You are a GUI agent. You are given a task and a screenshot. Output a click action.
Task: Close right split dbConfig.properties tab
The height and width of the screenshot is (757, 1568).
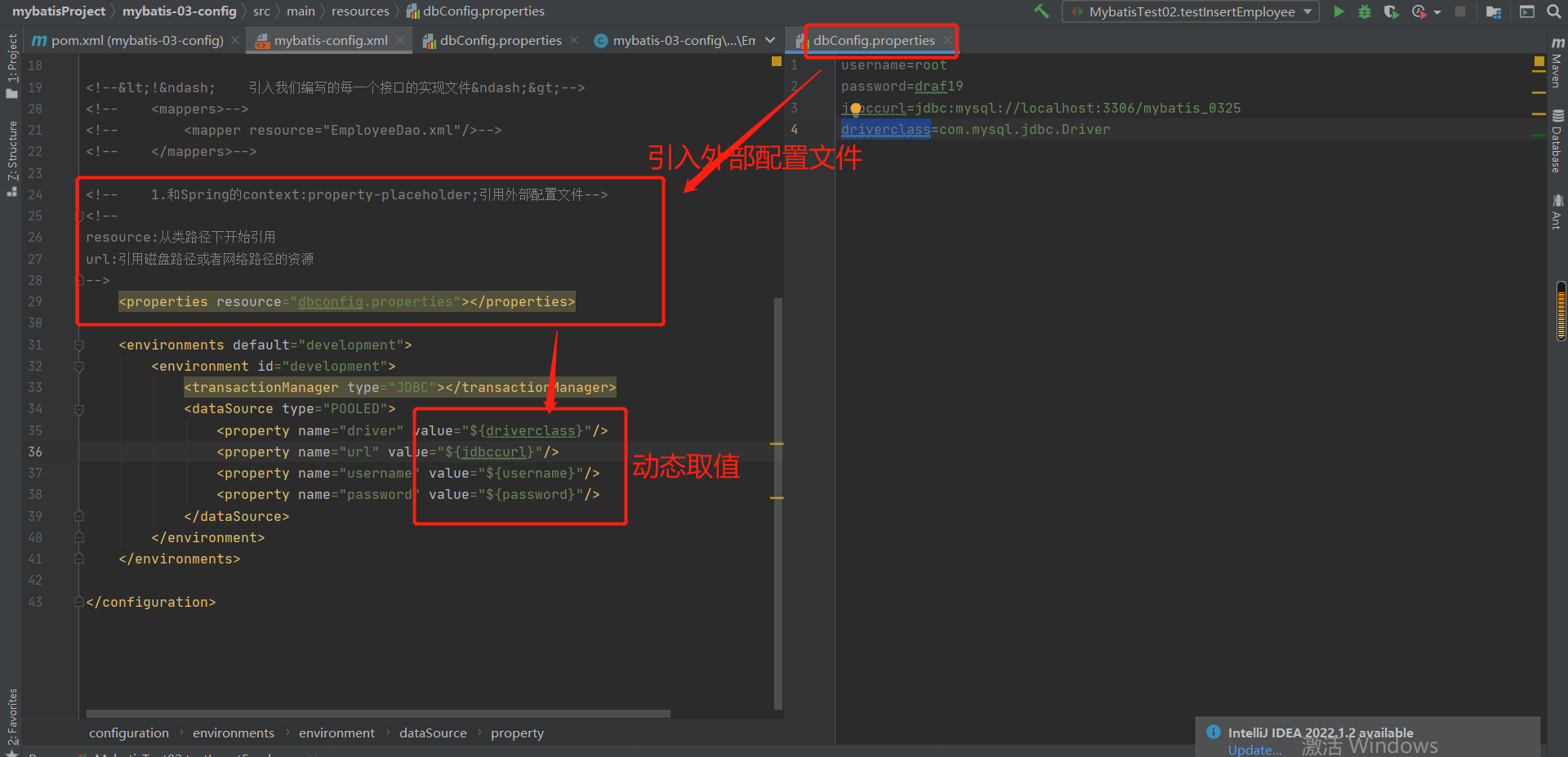(x=947, y=40)
